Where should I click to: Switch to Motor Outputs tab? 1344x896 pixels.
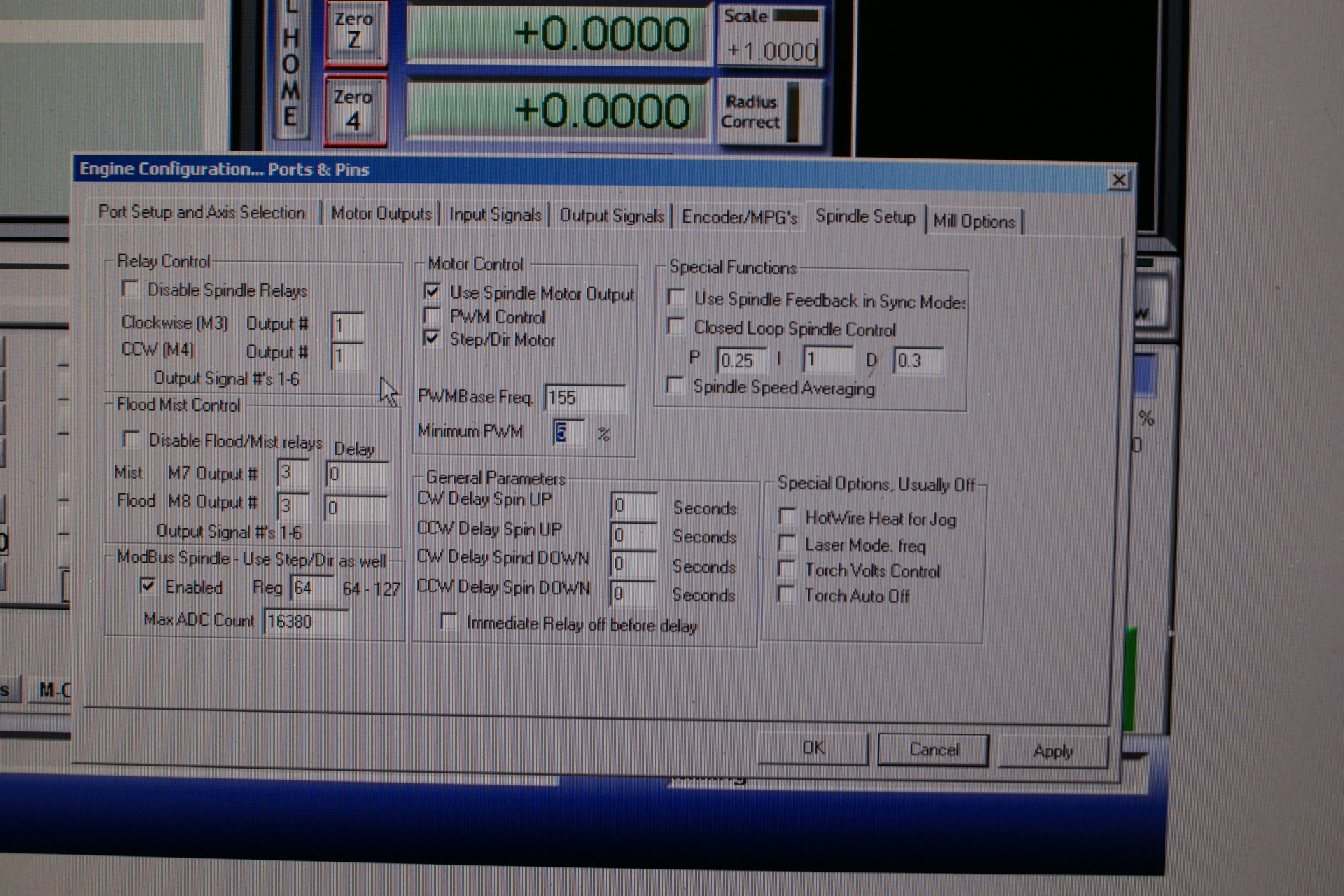pyautogui.click(x=381, y=213)
